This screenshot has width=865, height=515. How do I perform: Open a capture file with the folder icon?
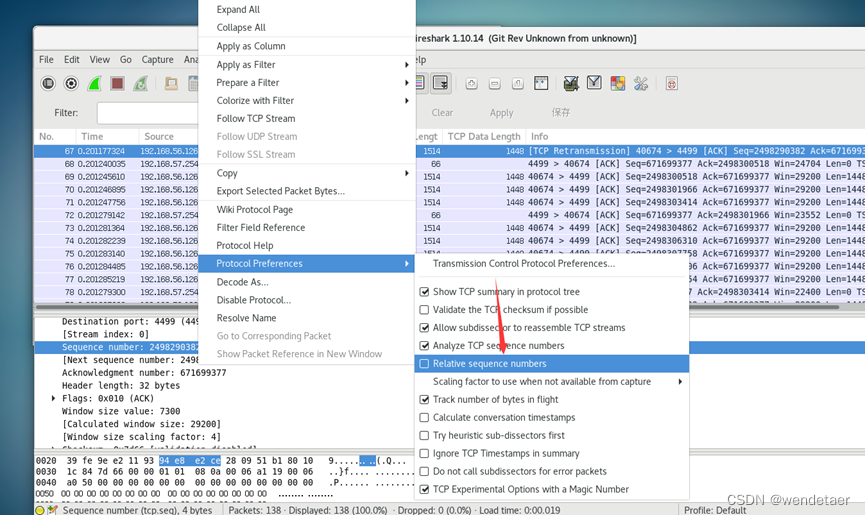171,83
